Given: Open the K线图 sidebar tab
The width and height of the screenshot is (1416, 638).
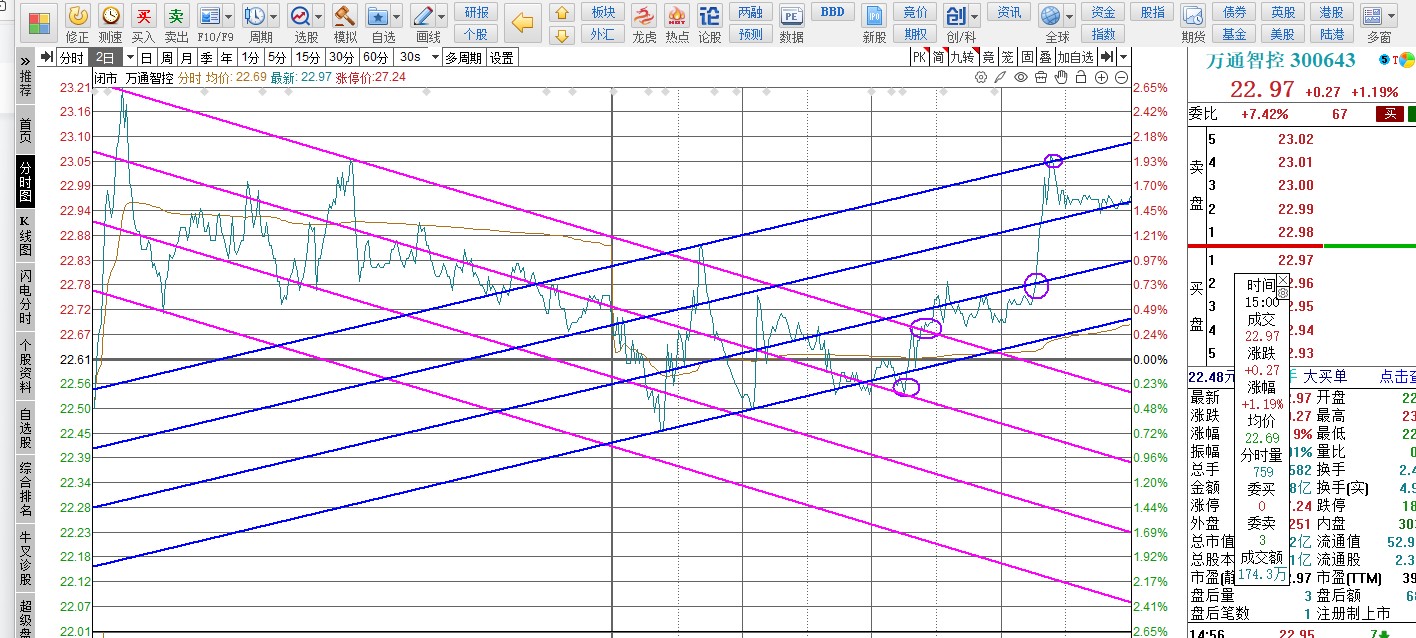Looking at the screenshot, I should pos(26,235).
